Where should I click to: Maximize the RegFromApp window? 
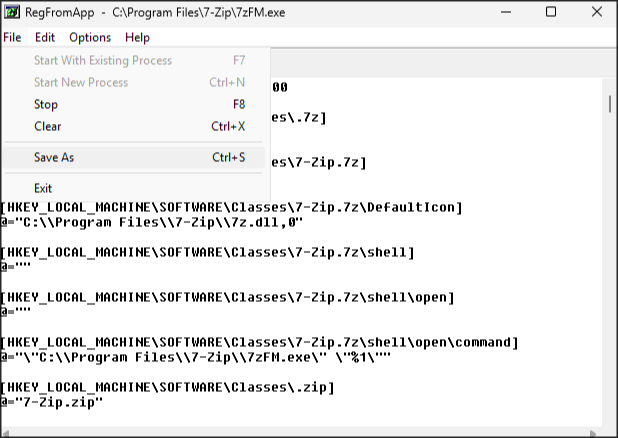tap(551, 12)
